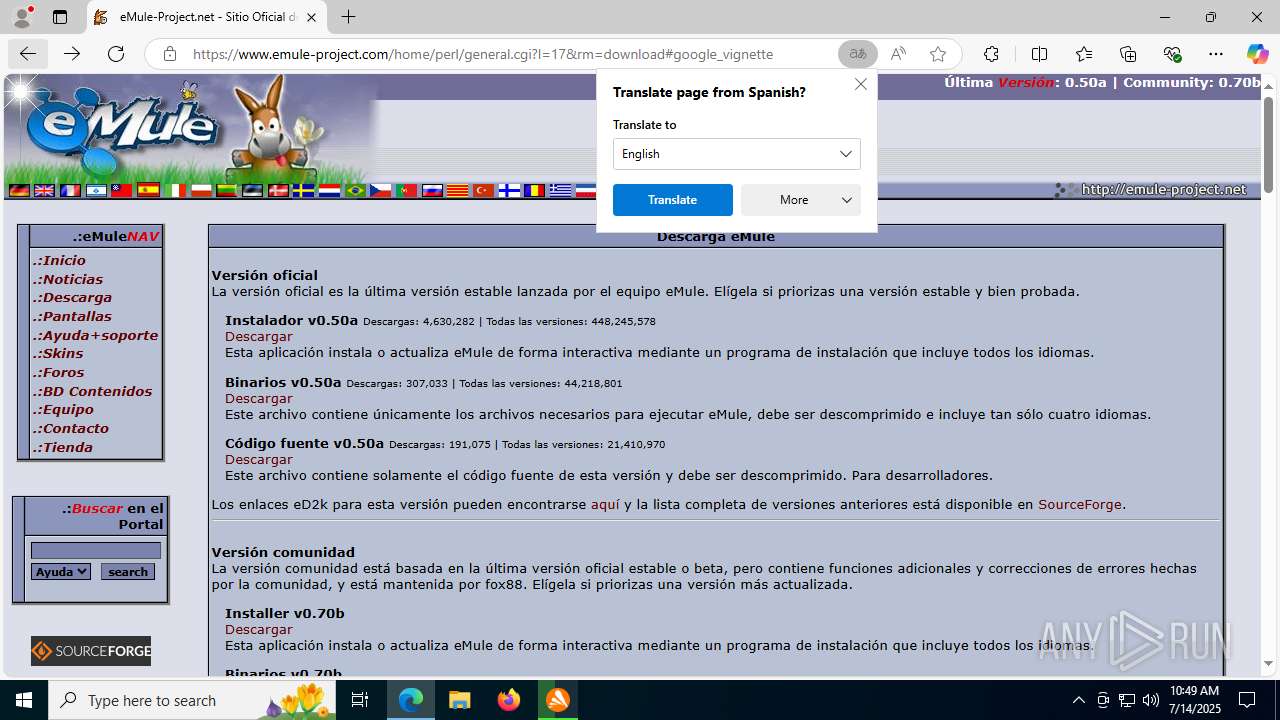
Task: Select the Swedish flag language
Action: (x=304, y=190)
